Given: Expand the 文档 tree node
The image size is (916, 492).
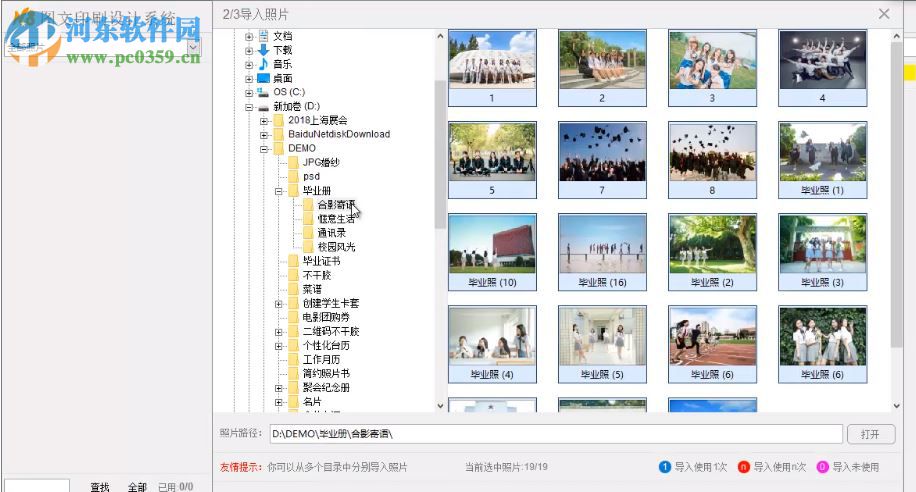Looking at the screenshot, I should [249, 36].
